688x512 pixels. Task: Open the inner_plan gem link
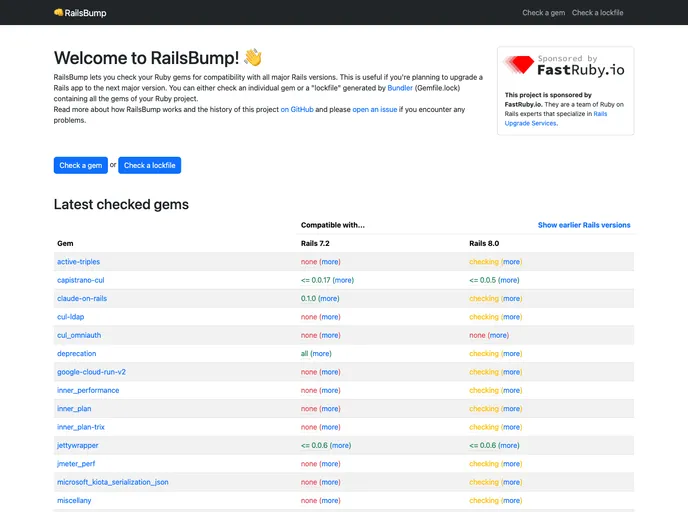click(74, 409)
